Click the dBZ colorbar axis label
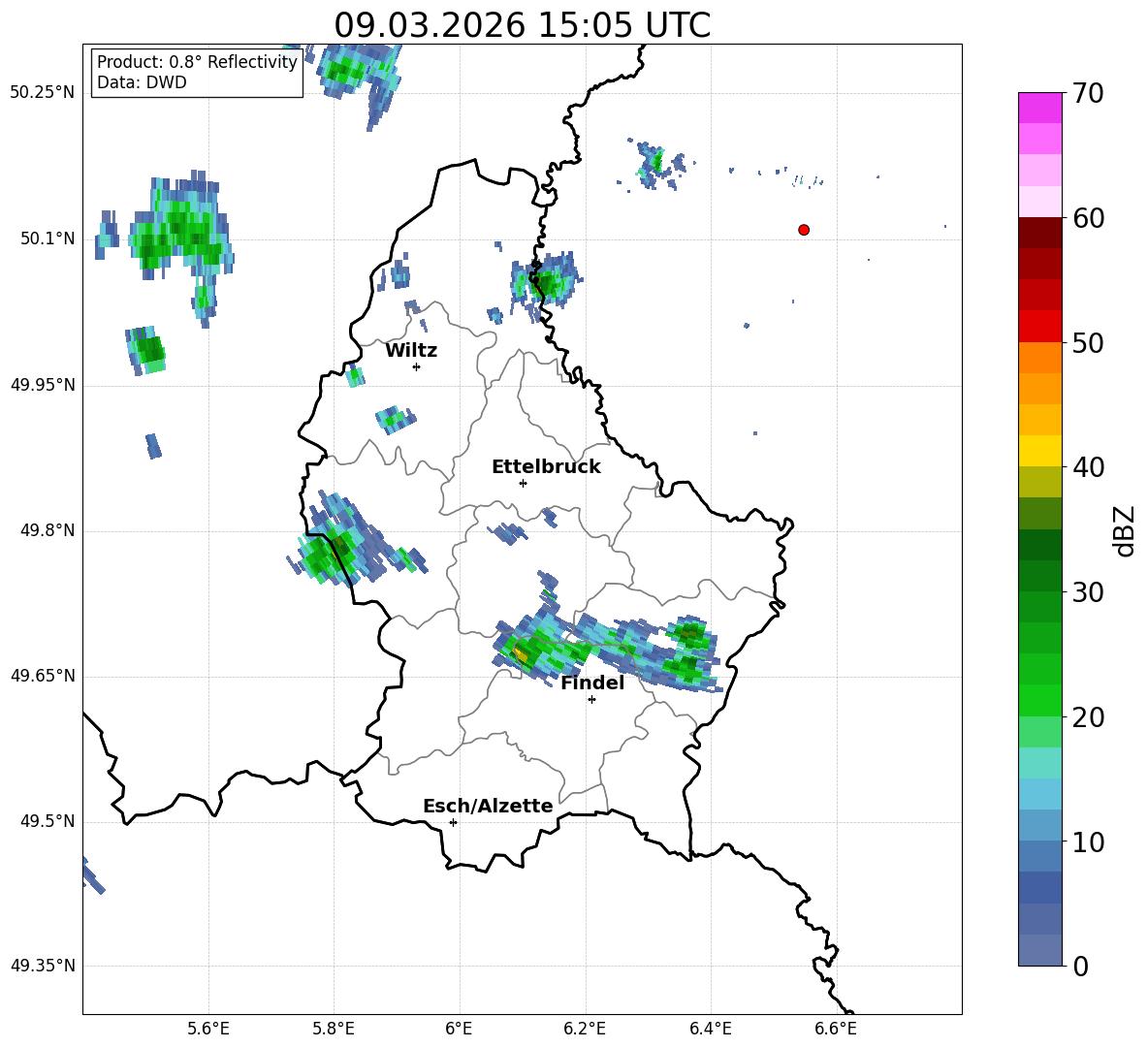 click(1125, 530)
